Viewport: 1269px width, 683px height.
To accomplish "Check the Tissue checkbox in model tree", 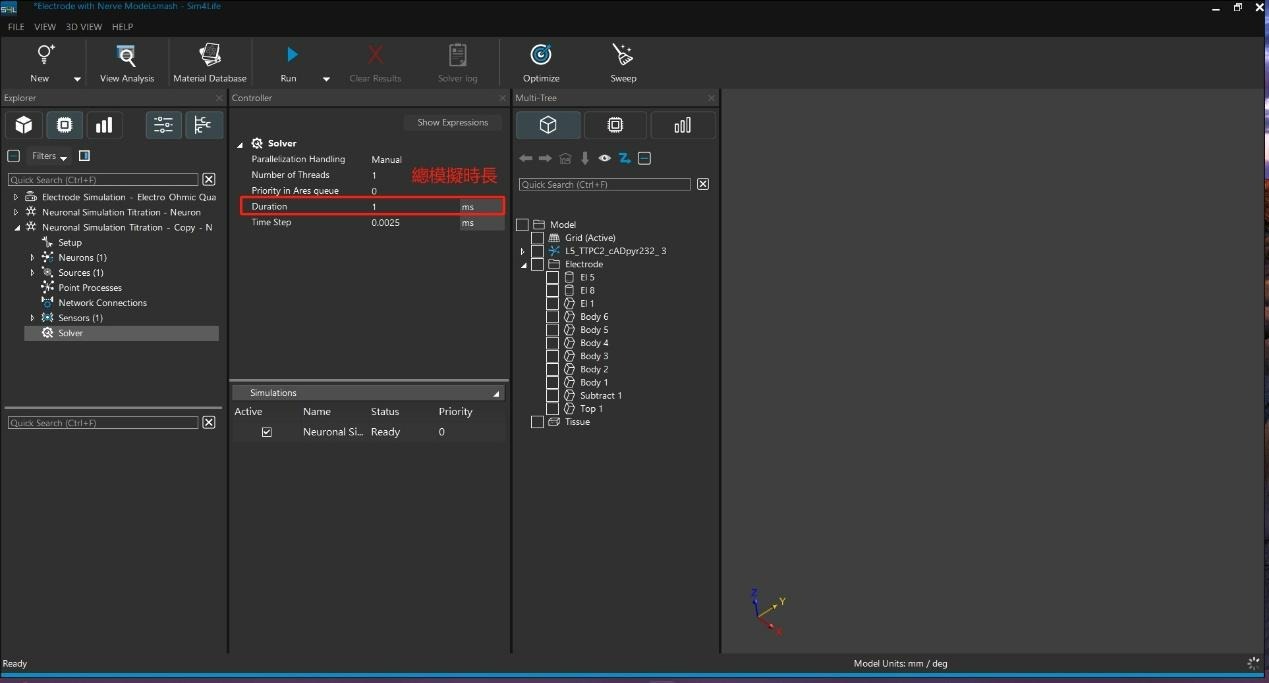I will (537, 422).
